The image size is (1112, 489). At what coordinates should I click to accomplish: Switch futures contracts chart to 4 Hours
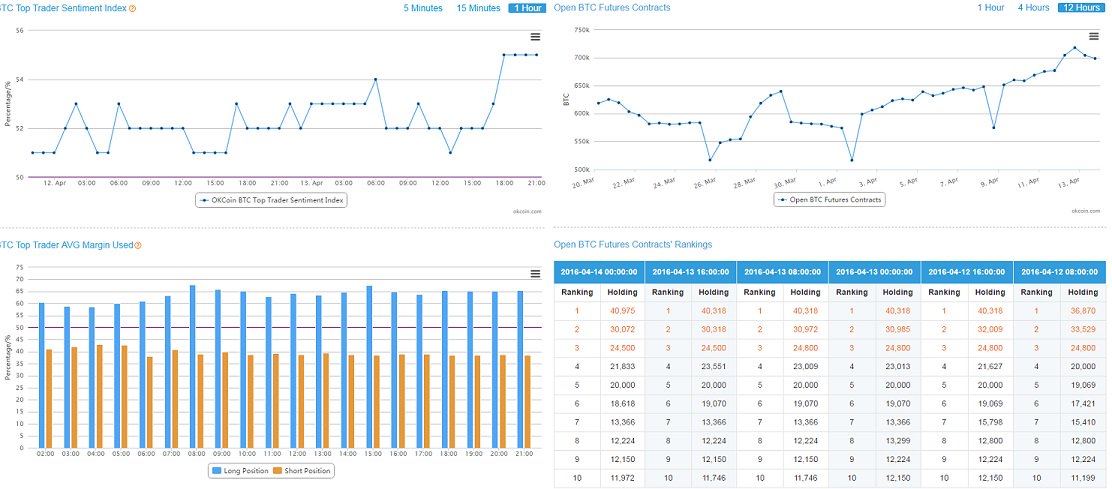click(x=1033, y=8)
